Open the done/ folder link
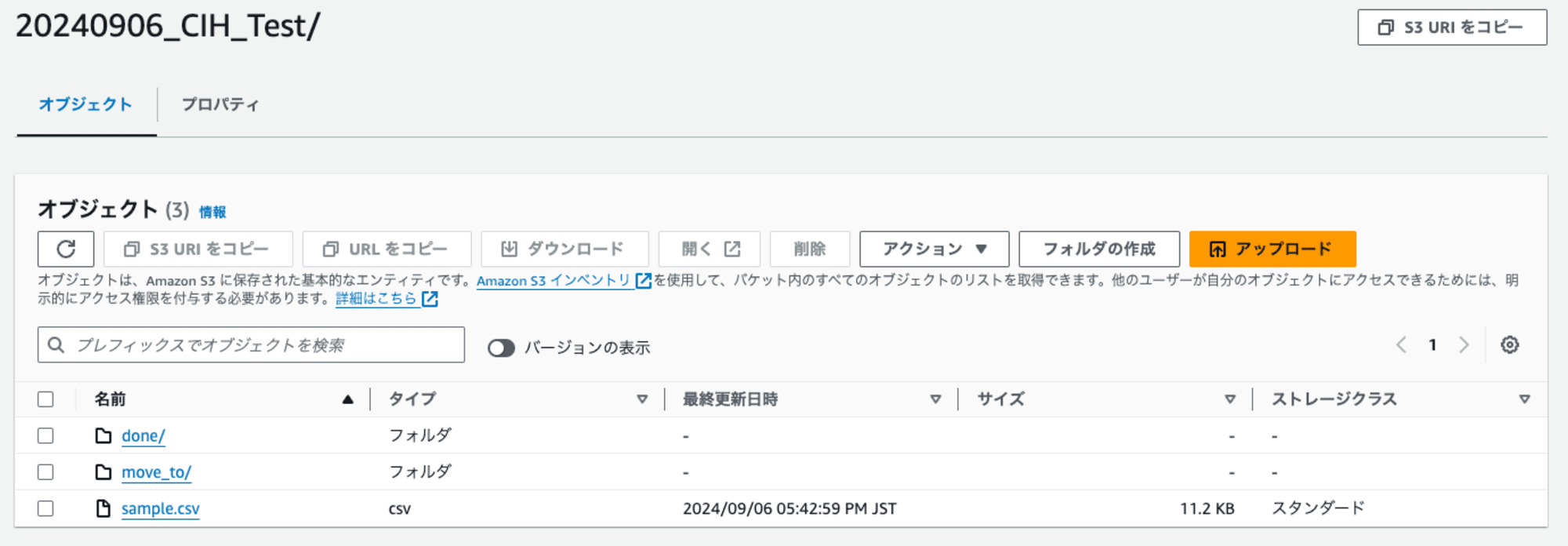This screenshot has height=546, width=1568. pos(143,436)
